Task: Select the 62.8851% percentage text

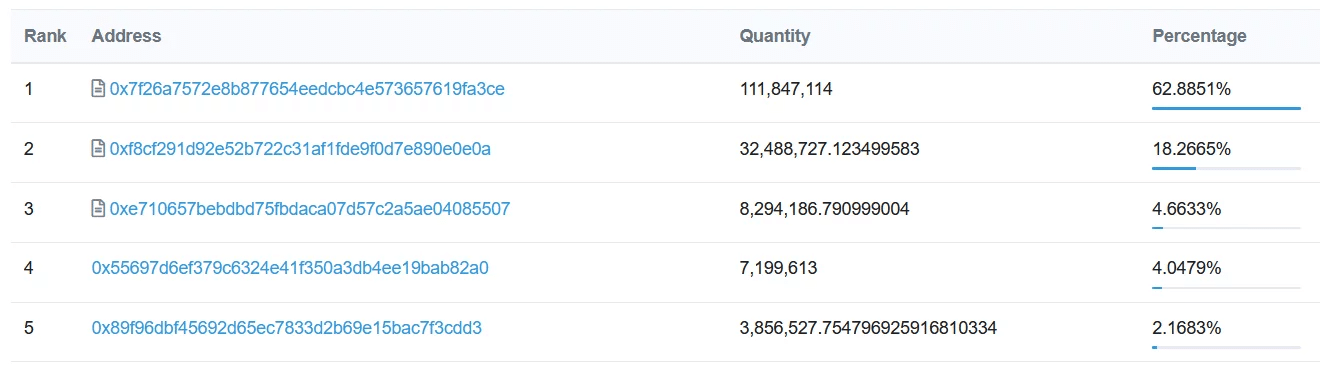Action: click(1191, 89)
